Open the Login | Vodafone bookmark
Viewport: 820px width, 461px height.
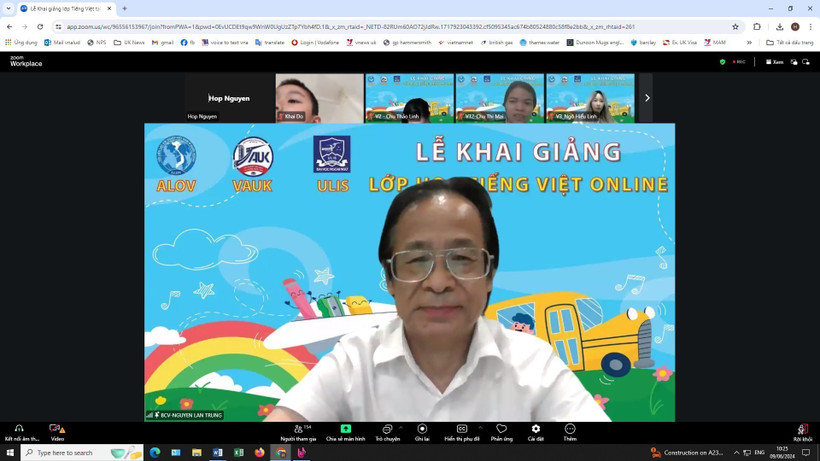coord(315,42)
